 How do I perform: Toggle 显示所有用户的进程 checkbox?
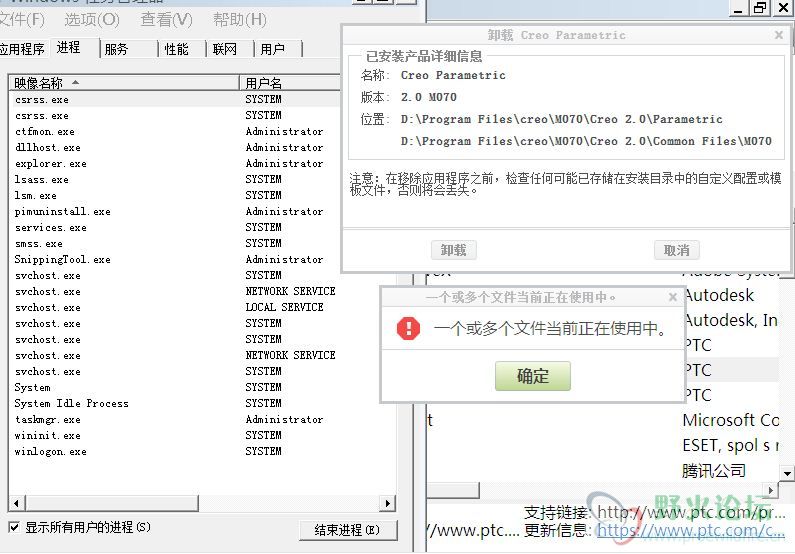[14, 527]
